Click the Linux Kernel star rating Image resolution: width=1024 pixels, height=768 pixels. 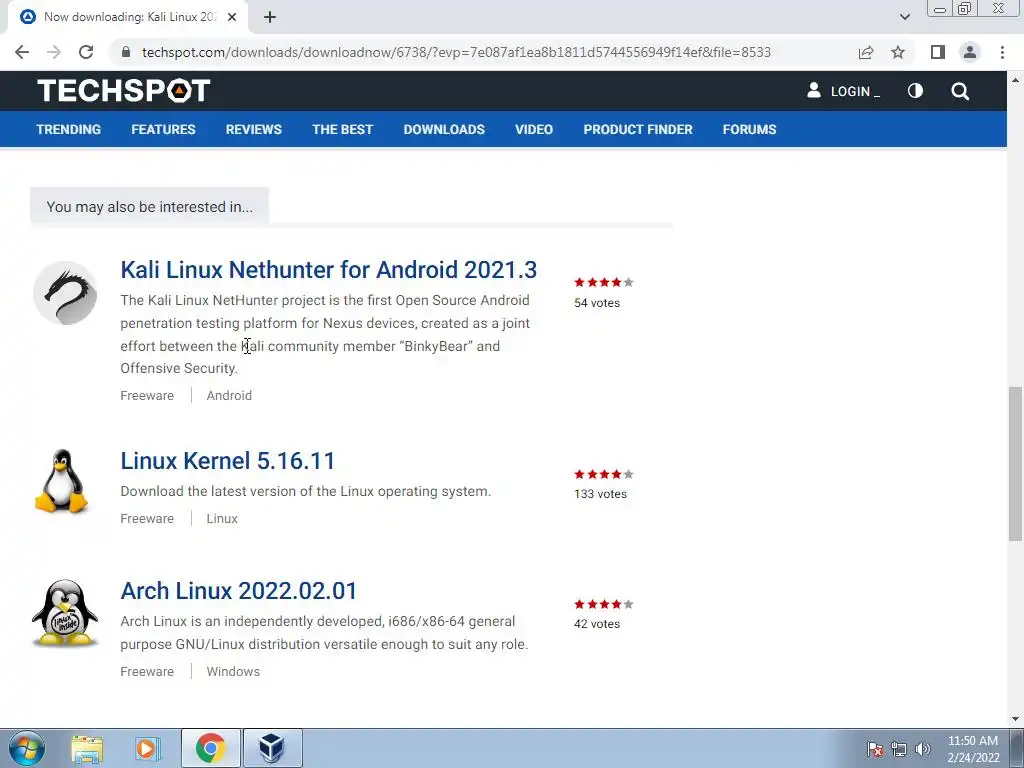603,474
